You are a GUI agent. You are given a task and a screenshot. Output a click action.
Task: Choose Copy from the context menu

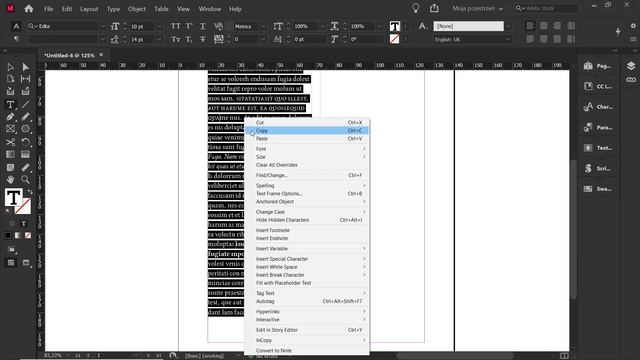(307, 131)
